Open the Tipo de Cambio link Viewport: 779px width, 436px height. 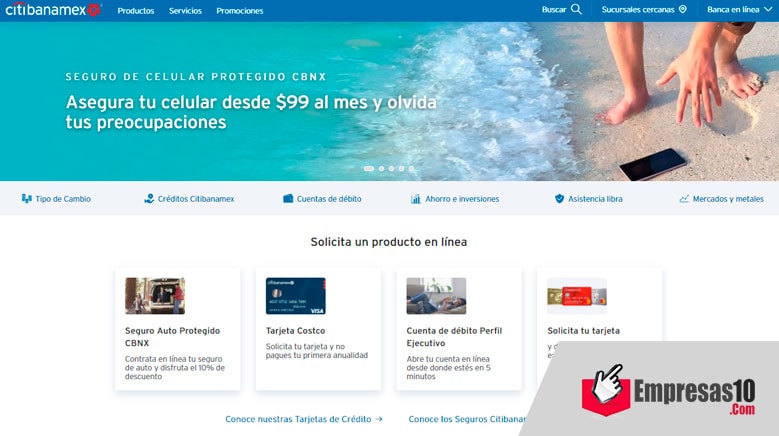point(63,199)
